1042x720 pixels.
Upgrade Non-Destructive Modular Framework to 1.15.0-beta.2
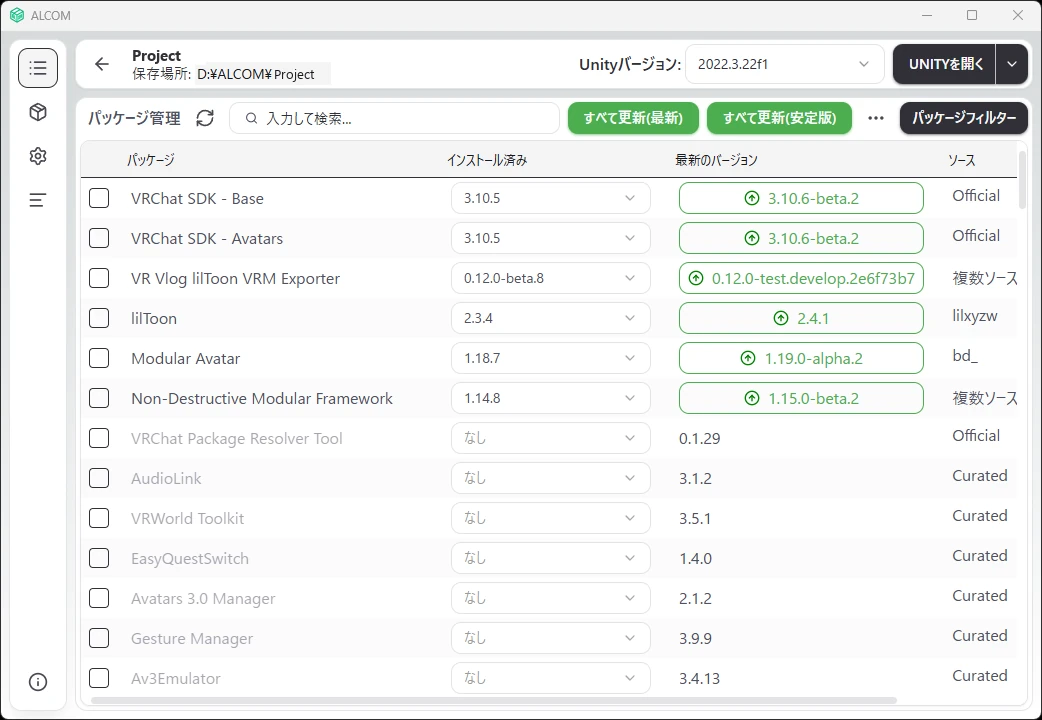click(x=801, y=398)
